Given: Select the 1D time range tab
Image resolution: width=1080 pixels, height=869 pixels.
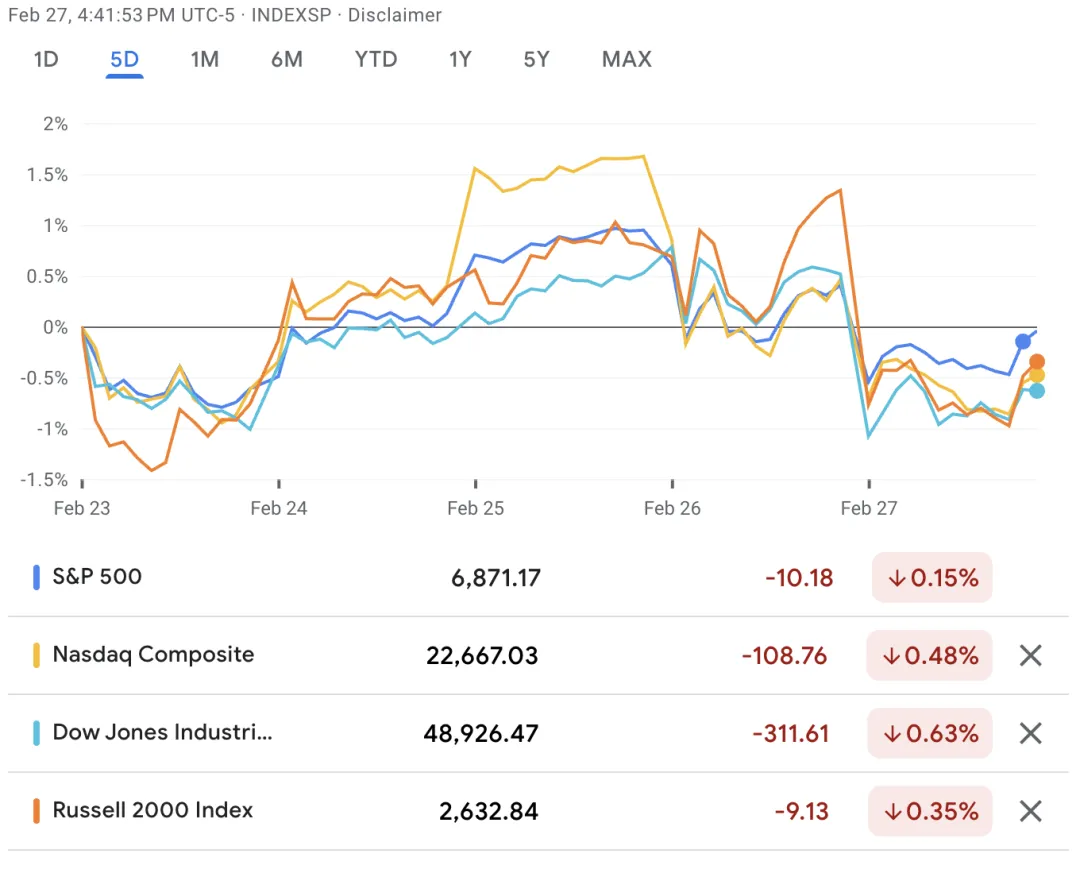Looking at the screenshot, I should click(46, 59).
